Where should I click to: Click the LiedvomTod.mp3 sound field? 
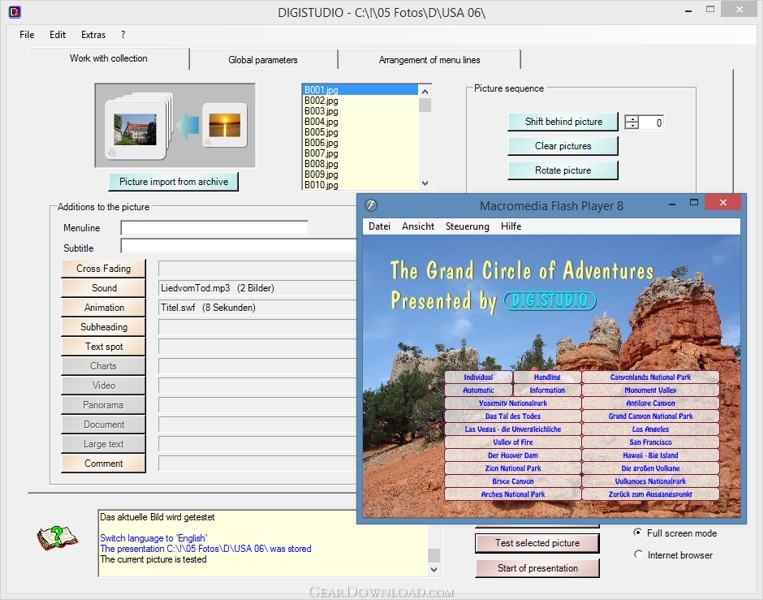(257, 288)
